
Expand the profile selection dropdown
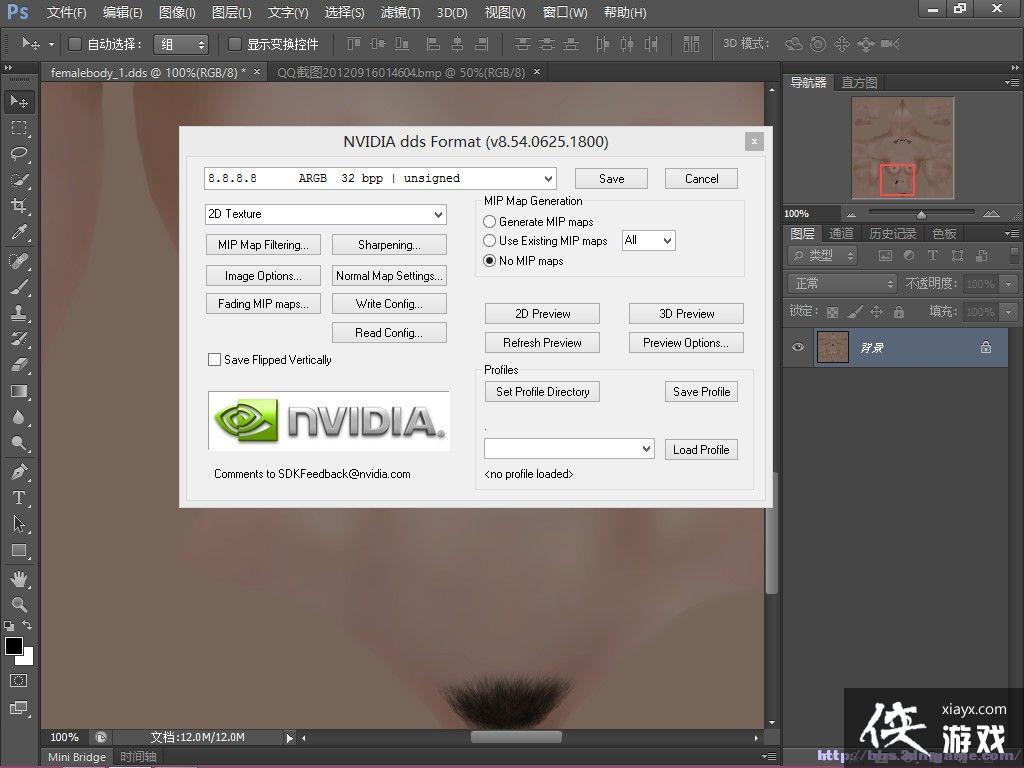point(569,449)
